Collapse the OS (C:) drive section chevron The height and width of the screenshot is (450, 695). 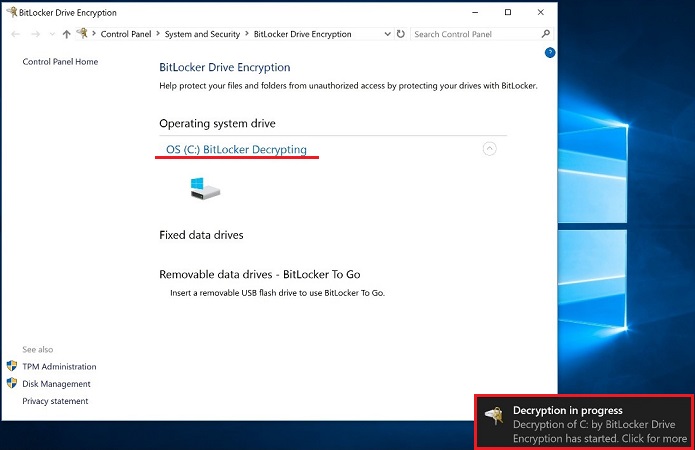(489, 149)
